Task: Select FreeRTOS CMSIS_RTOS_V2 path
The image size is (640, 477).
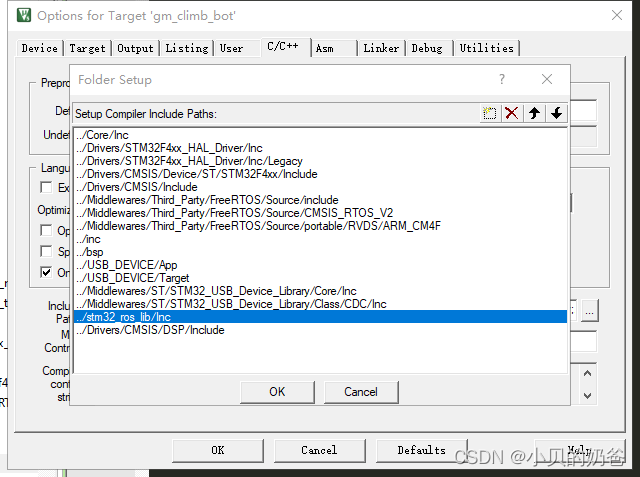Action: [320, 213]
